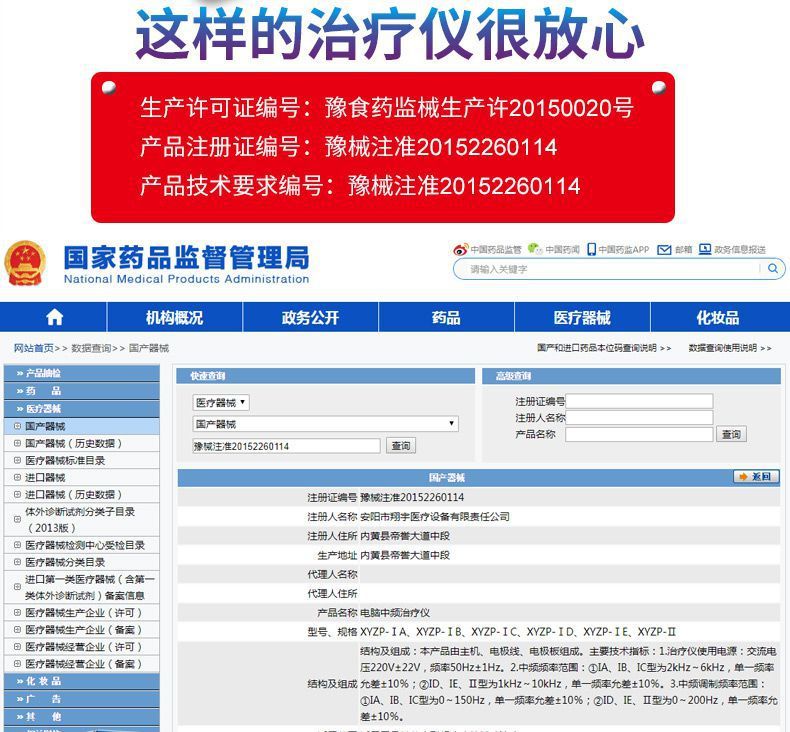Follow the 网站首页 breadcrumb link

coord(33,348)
